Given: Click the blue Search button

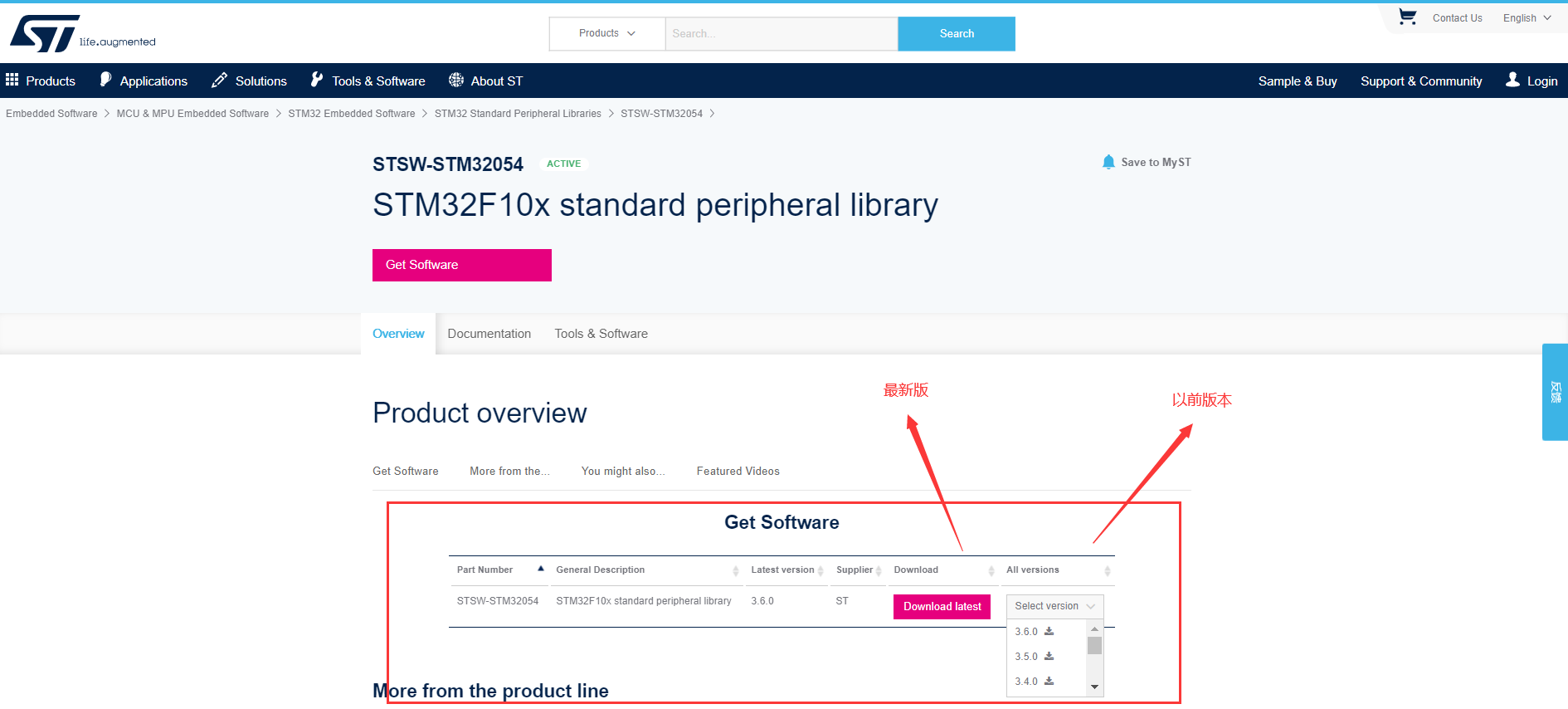Looking at the screenshot, I should (957, 34).
